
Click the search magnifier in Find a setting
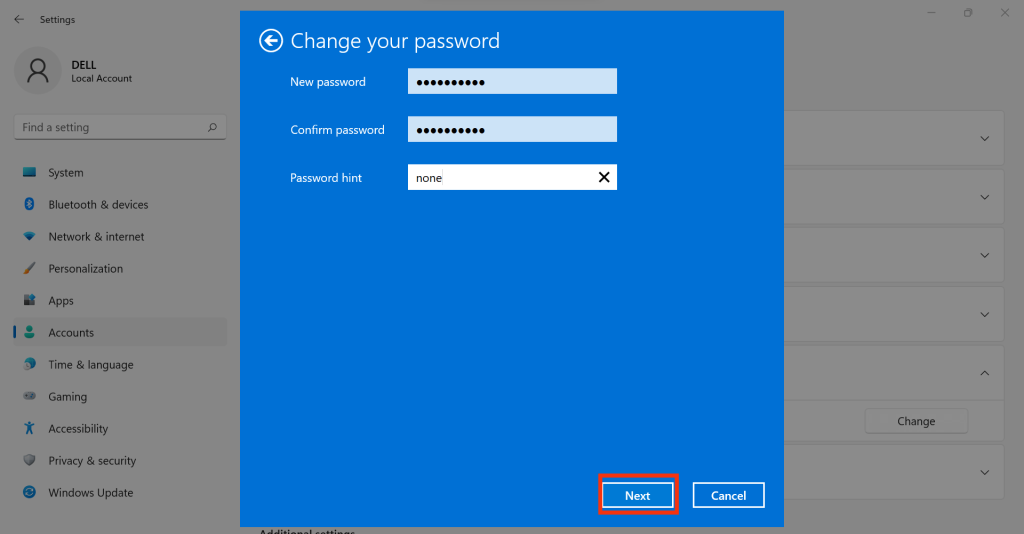point(212,127)
